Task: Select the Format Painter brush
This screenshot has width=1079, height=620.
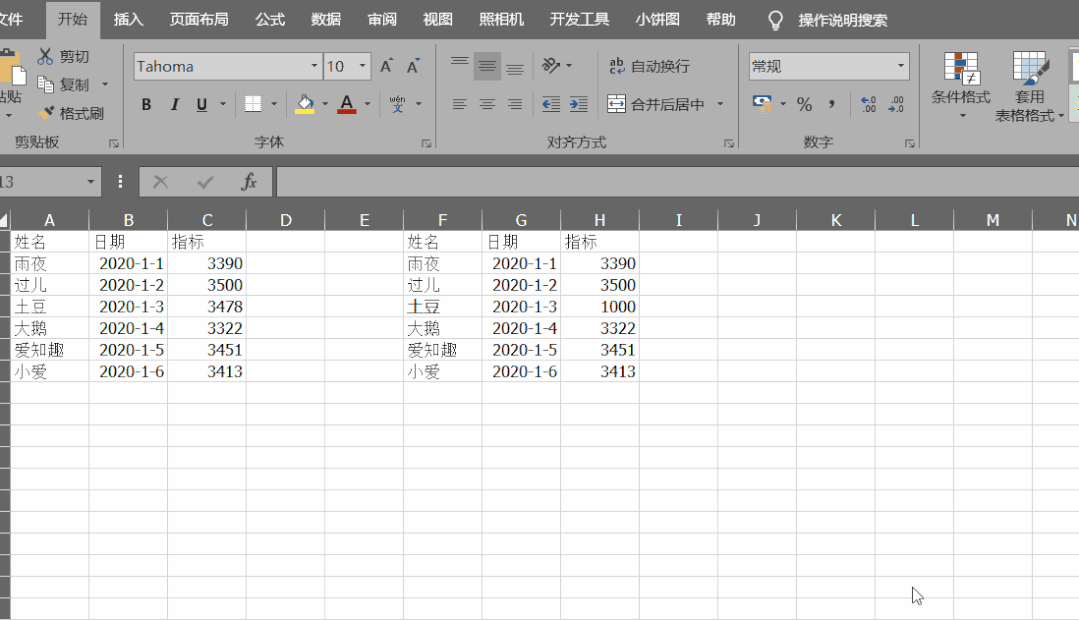Action: (x=47, y=112)
